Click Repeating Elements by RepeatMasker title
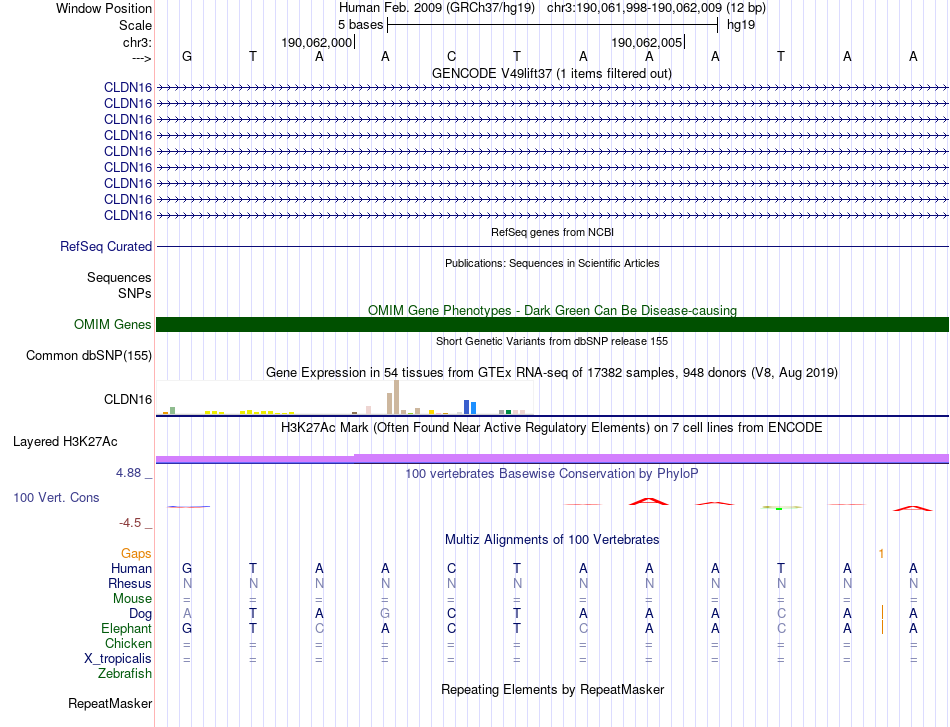 point(552,689)
